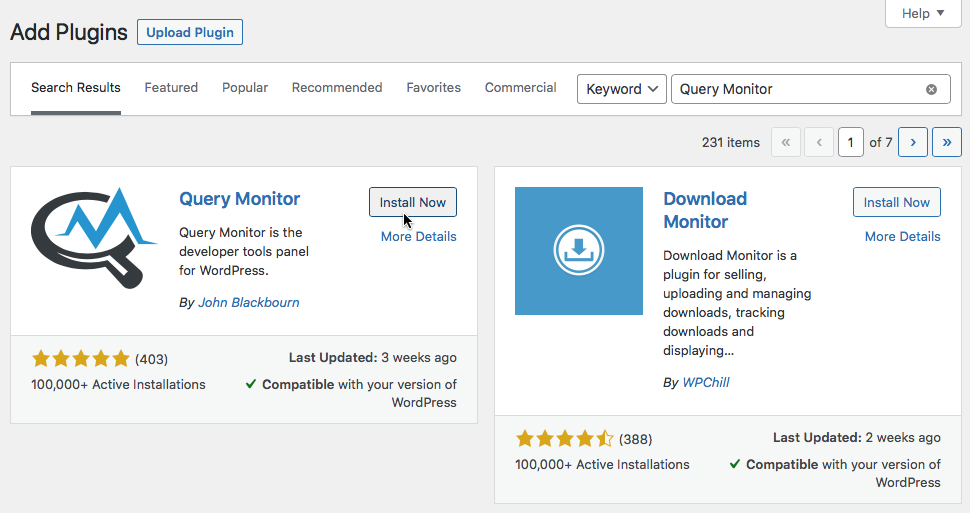The height and width of the screenshot is (513, 970).
Task: Switch to the Featured tab
Action: (171, 88)
